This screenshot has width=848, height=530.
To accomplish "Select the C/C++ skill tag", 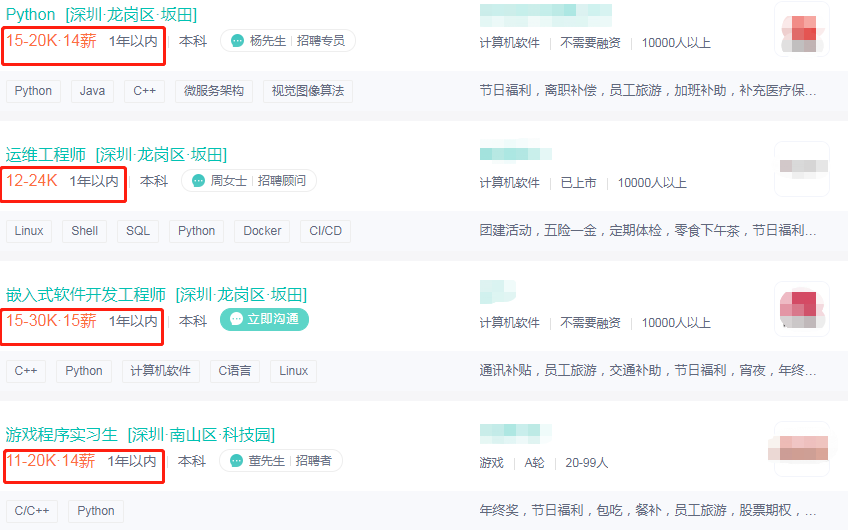I will point(32,511).
